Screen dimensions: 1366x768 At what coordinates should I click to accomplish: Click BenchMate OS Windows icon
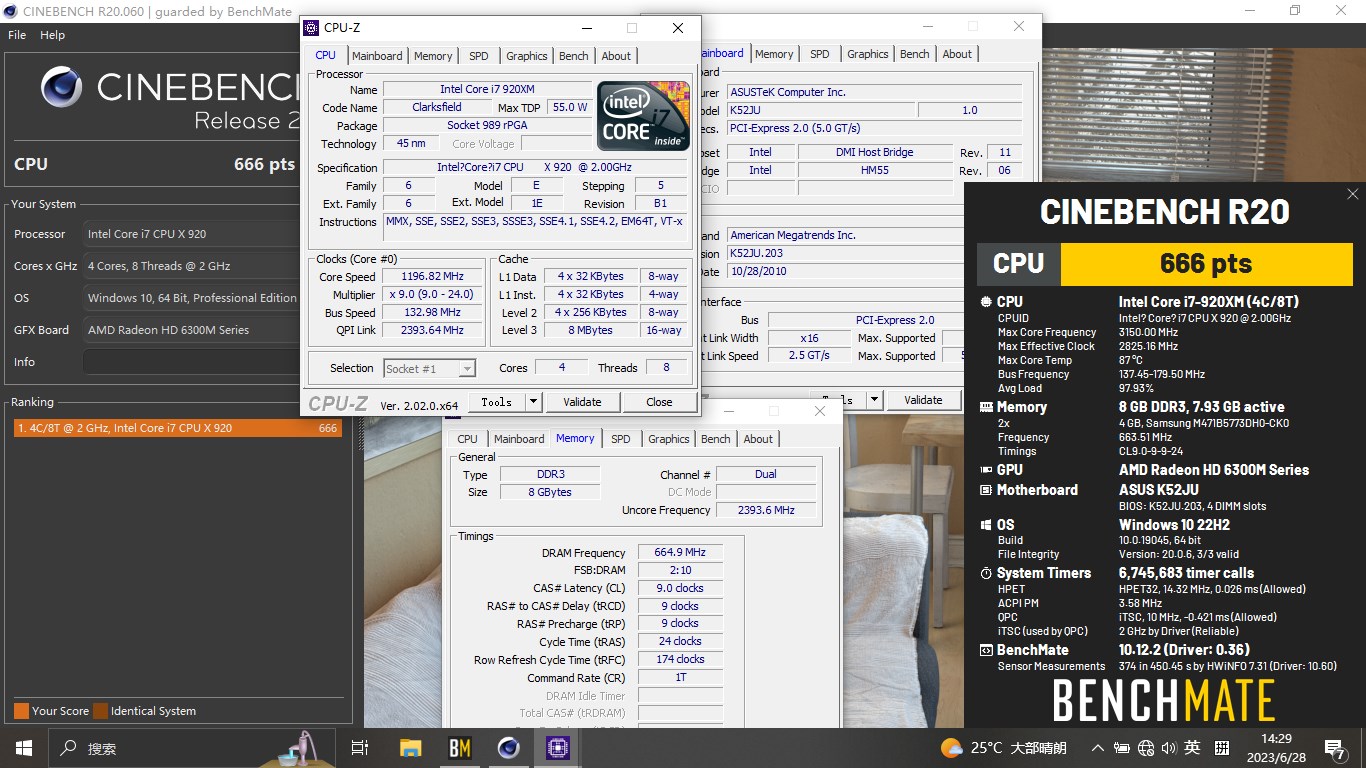984,525
